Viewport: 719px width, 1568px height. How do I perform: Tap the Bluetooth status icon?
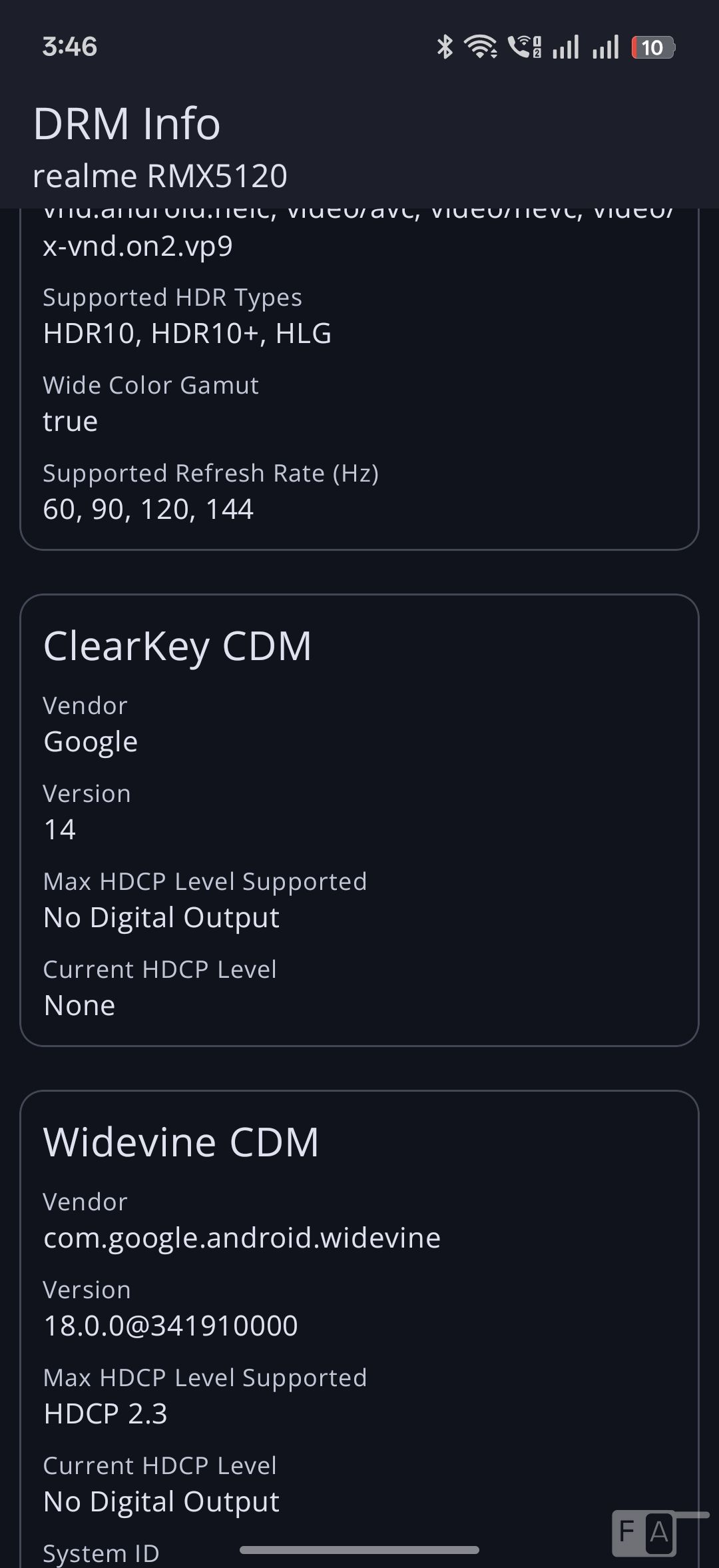pyautogui.click(x=445, y=47)
